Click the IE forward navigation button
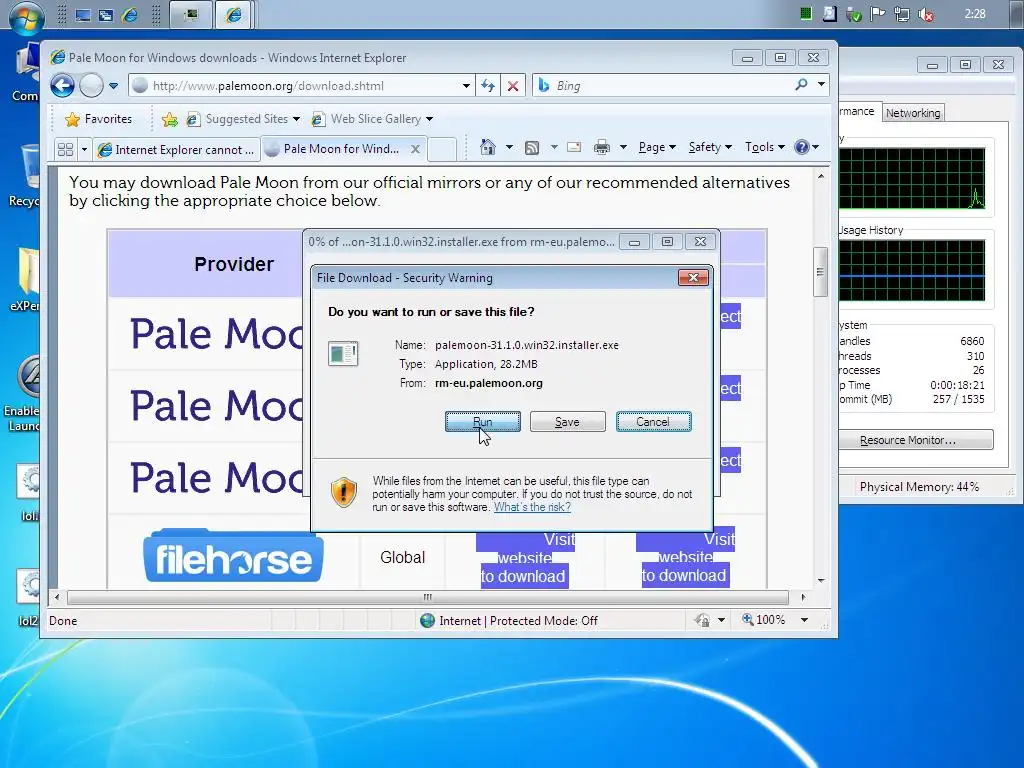The height and width of the screenshot is (768, 1024). 91,86
